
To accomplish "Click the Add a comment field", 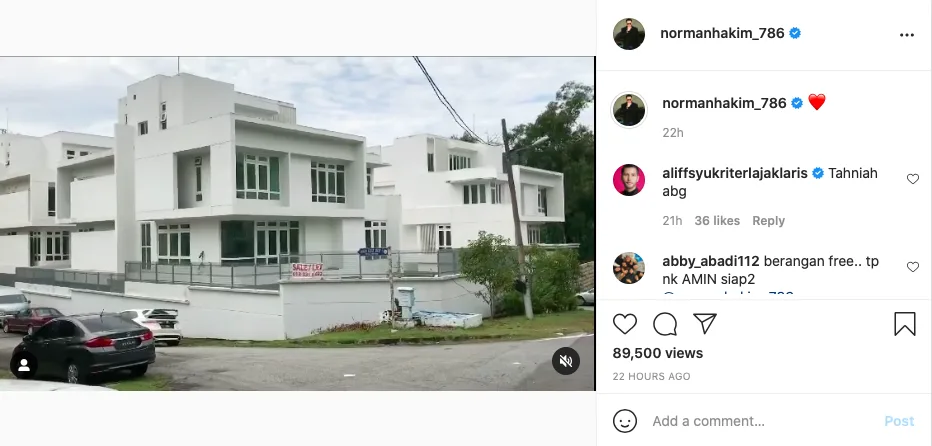I will point(763,421).
